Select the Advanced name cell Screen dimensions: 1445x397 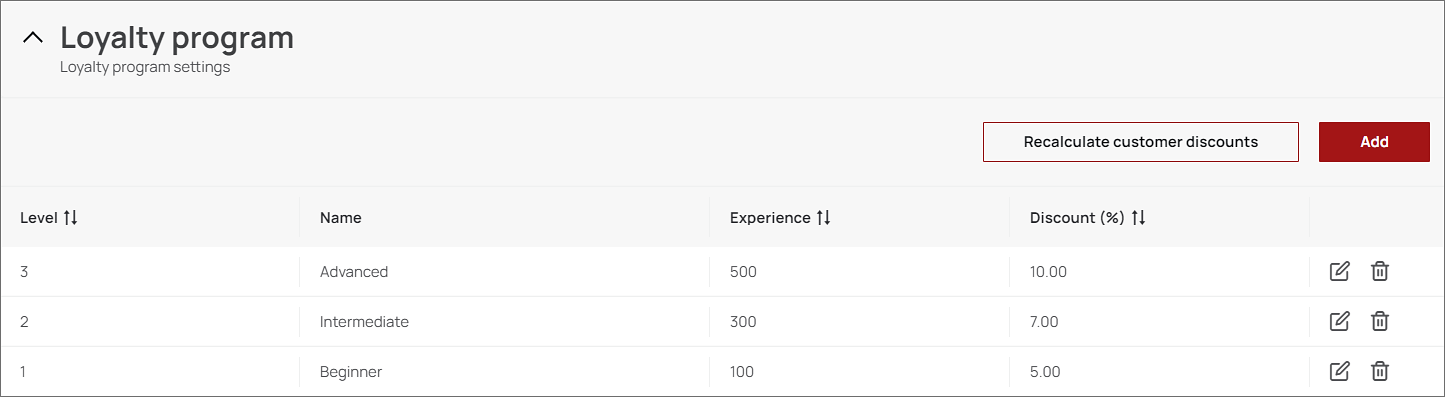coord(354,271)
